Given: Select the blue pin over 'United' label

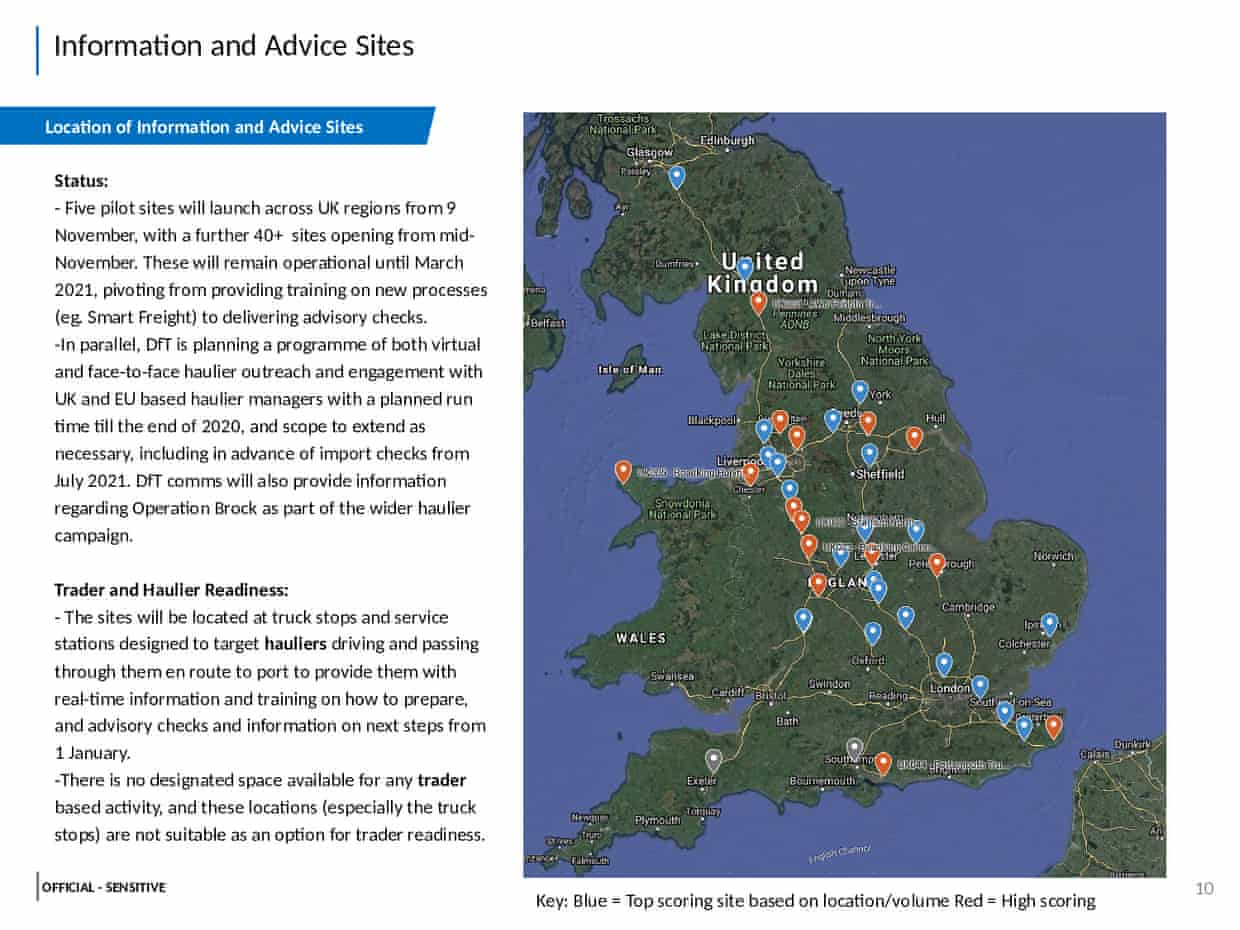Looking at the screenshot, I should [744, 267].
